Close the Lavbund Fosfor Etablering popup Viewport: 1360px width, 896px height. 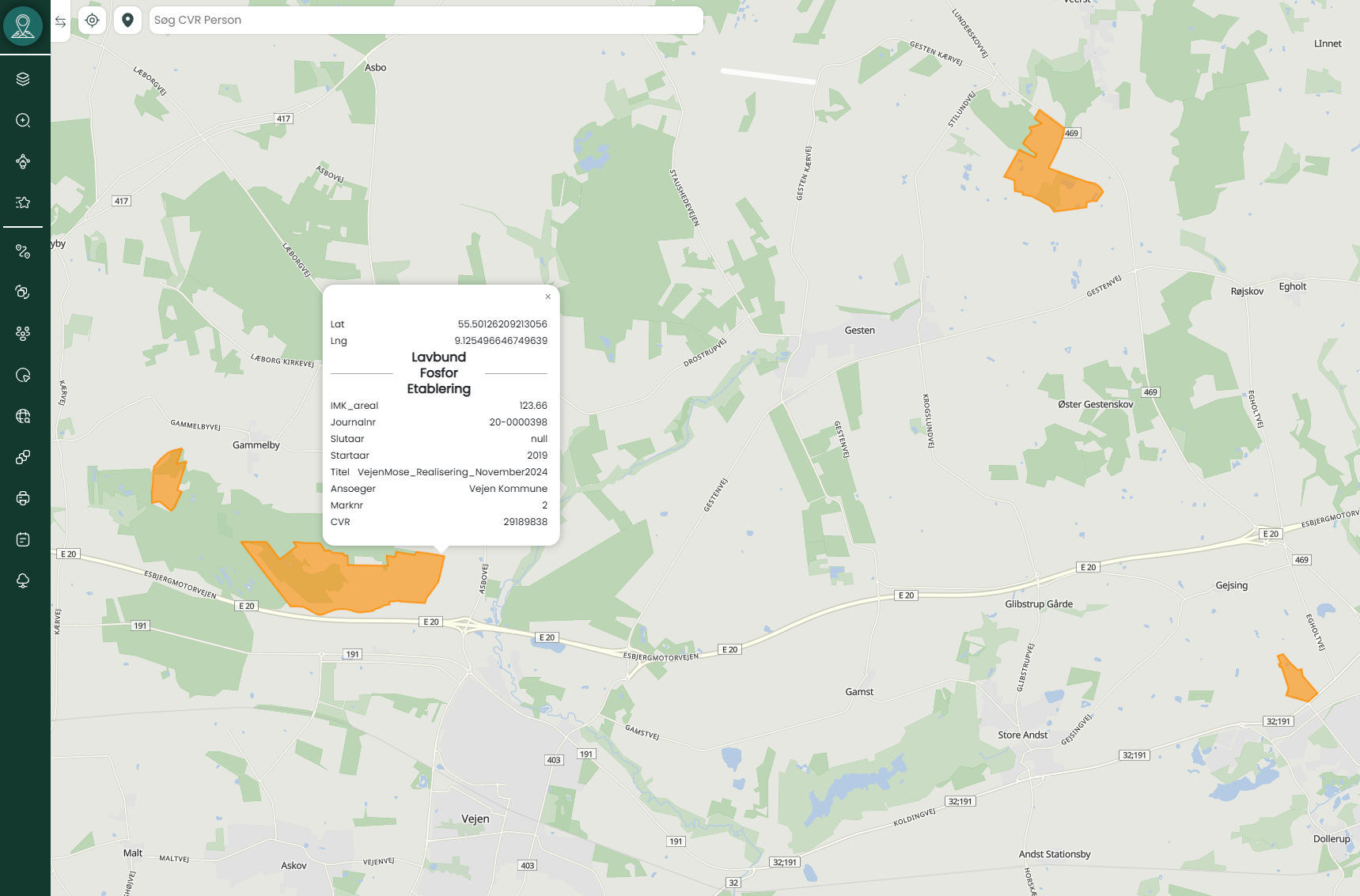click(x=547, y=297)
